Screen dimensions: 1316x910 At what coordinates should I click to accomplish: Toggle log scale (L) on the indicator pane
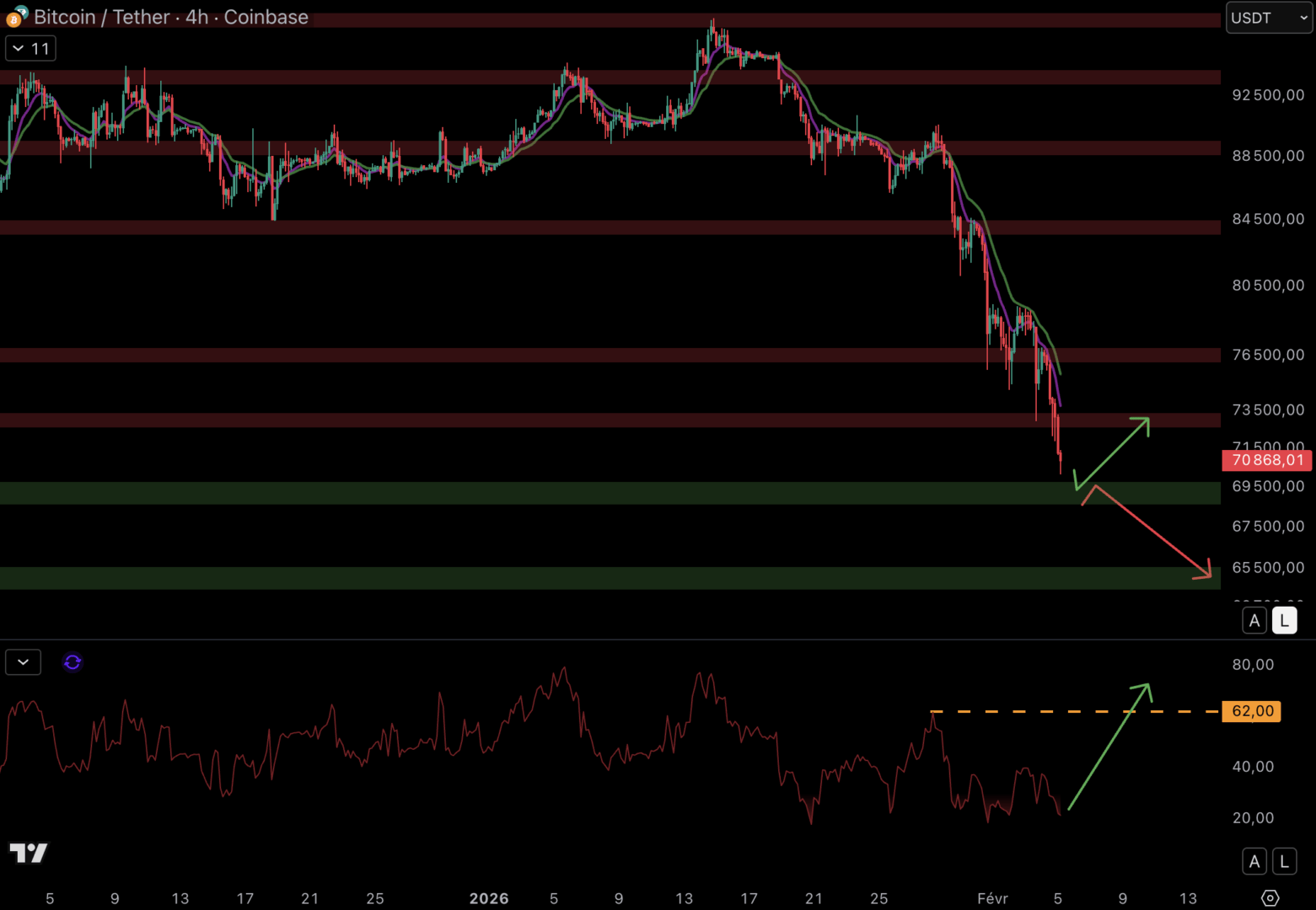1284,861
